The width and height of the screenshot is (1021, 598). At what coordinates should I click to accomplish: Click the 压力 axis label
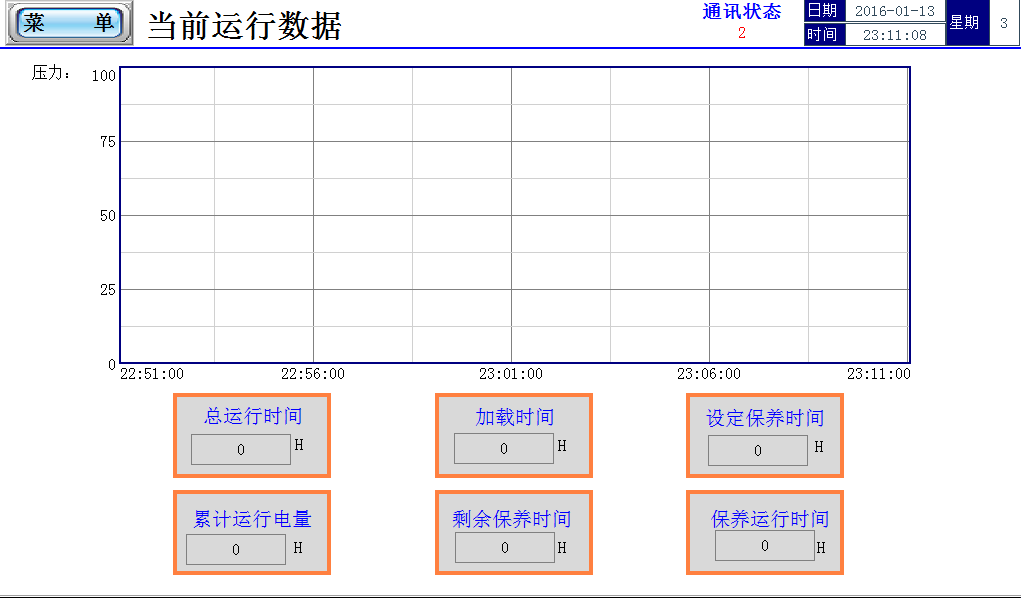point(51,73)
